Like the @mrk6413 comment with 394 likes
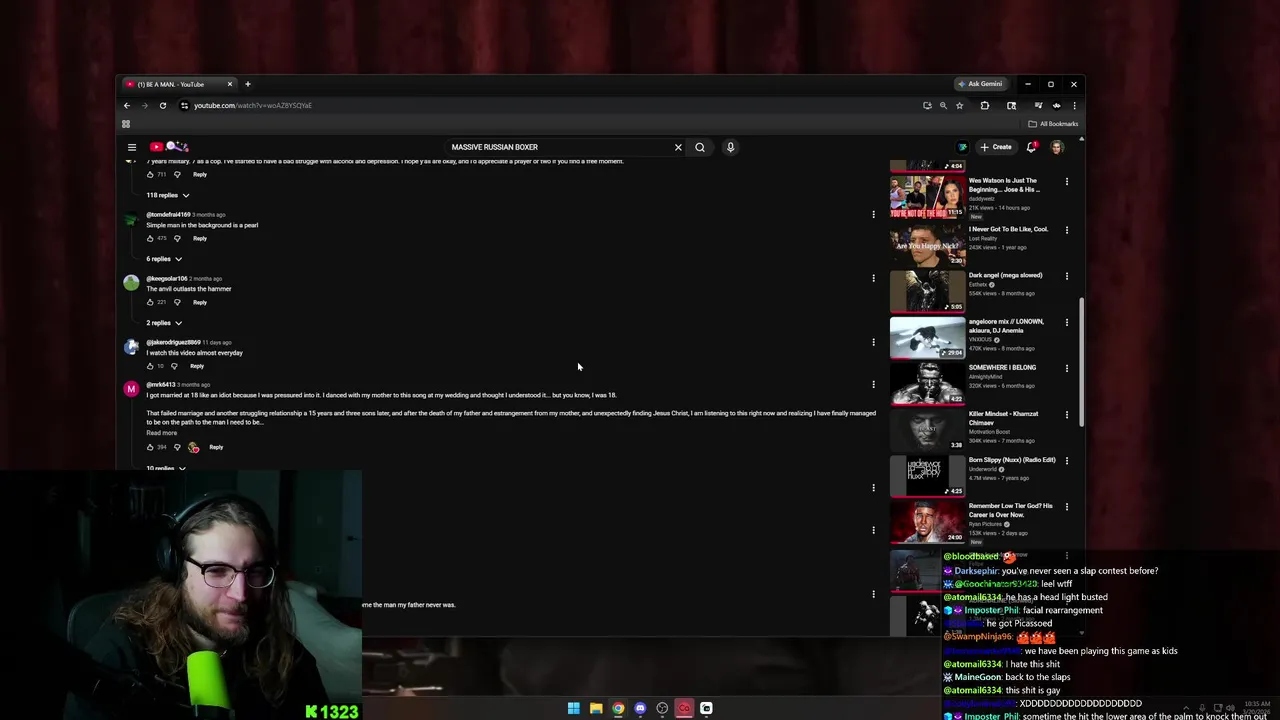The height and width of the screenshot is (720, 1280). (150, 447)
